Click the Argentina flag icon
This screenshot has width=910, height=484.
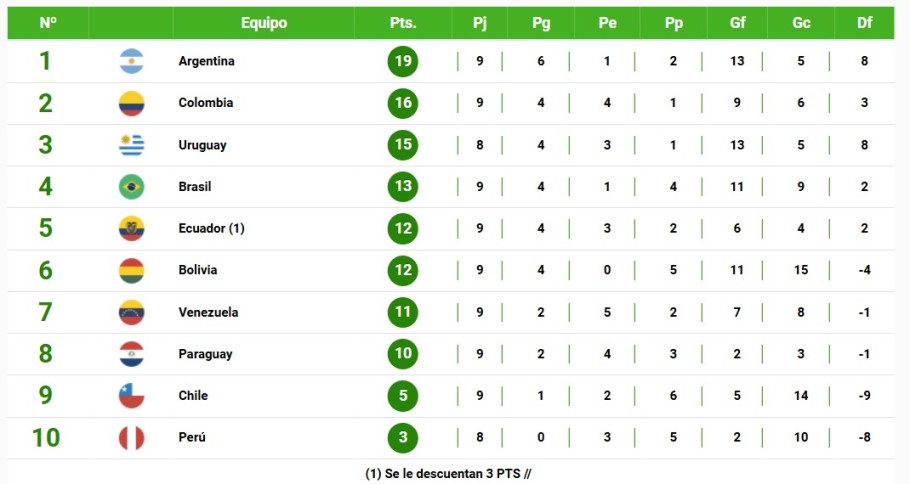pos(132,61)
